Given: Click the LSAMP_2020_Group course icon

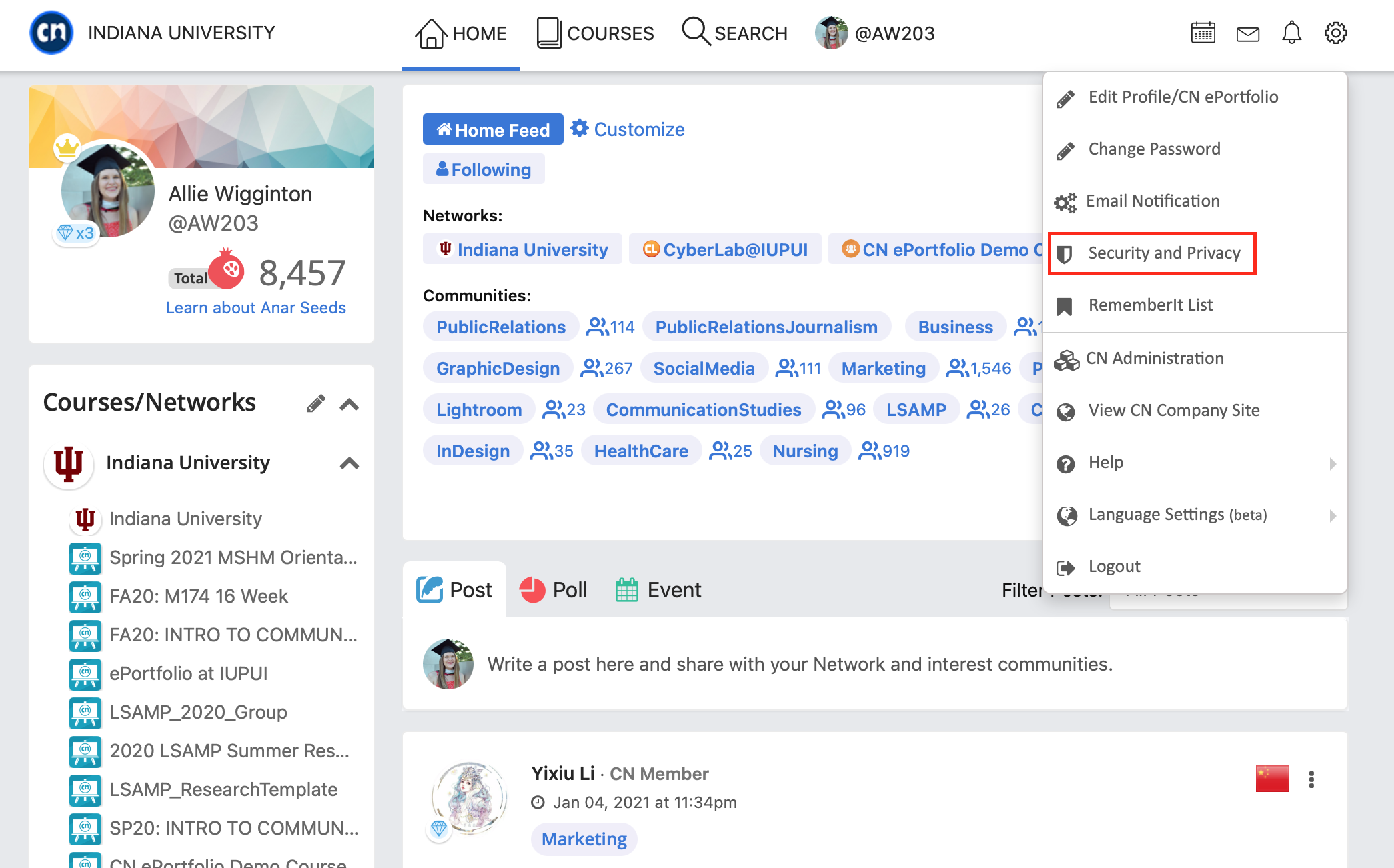Looking at the screenshot, I should (x=85, y=713).
